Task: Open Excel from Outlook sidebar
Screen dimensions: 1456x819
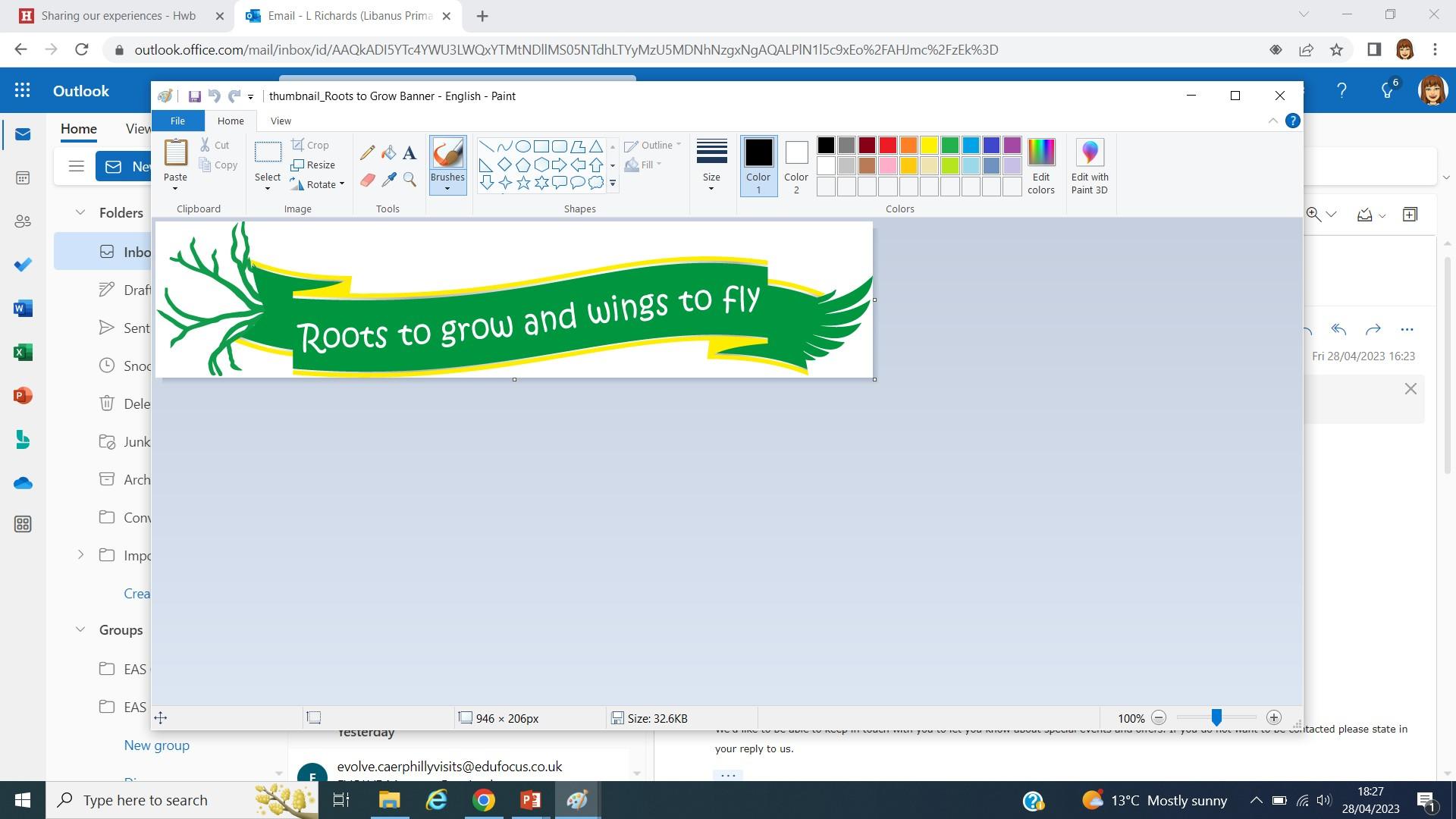Action: (23, 352)
